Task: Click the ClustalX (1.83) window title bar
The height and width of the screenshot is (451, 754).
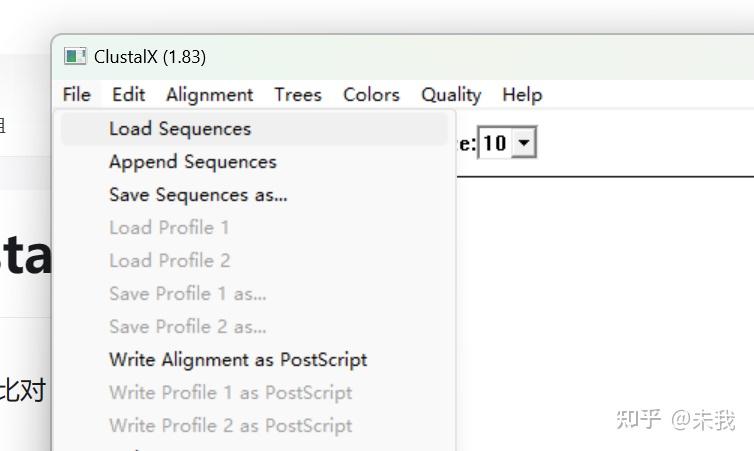Action: pos(400,57)
